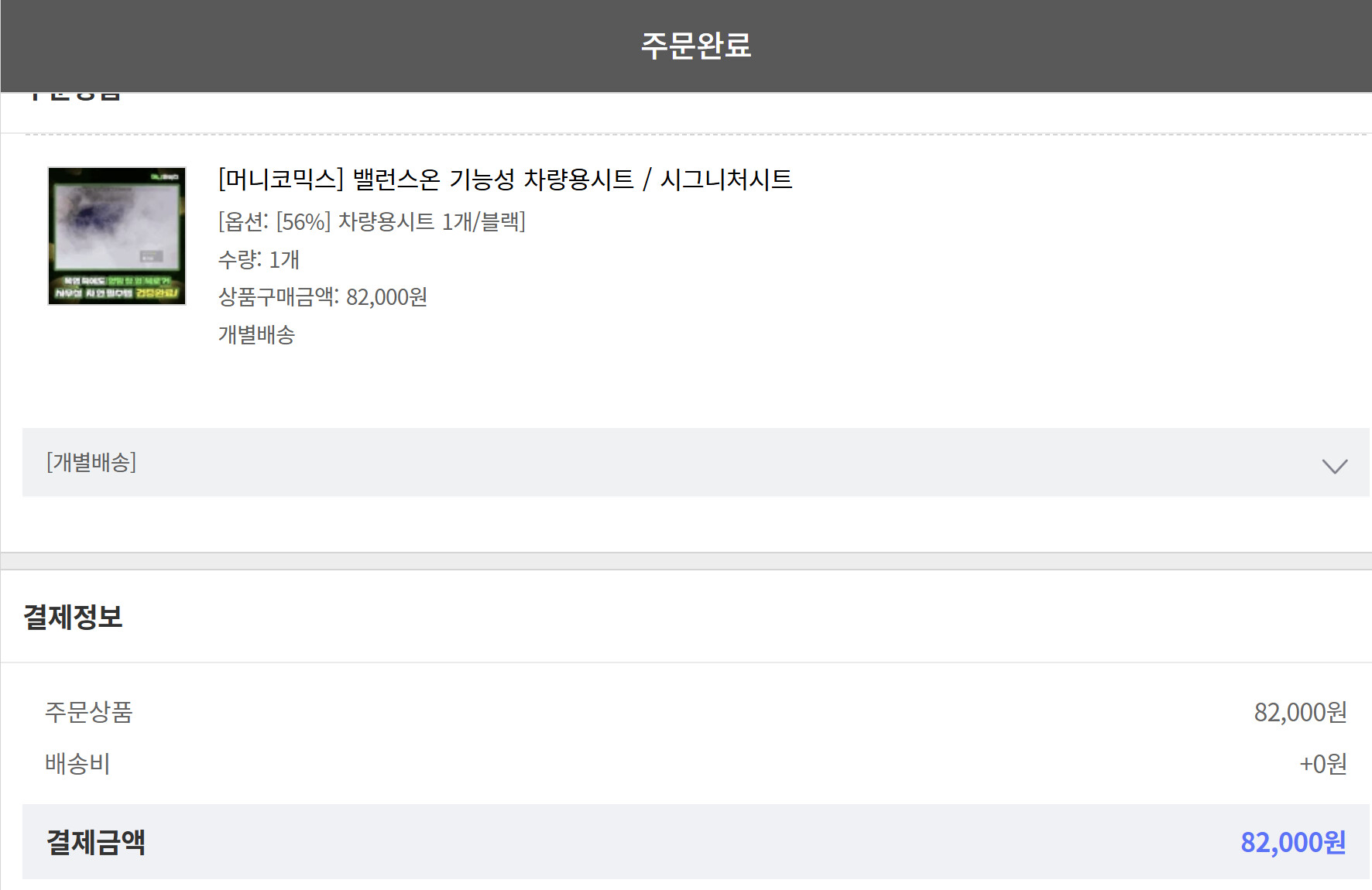Click the 결제금액 total label
Screen dimensions: 1372x890
pyautogui.click(x=96, y=842)
